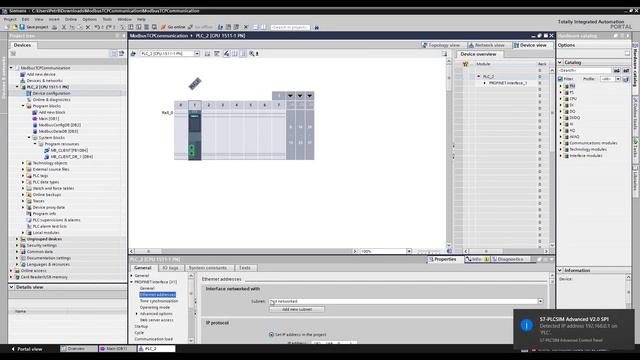Switch to the Diagnostics inspector tab

510,259
